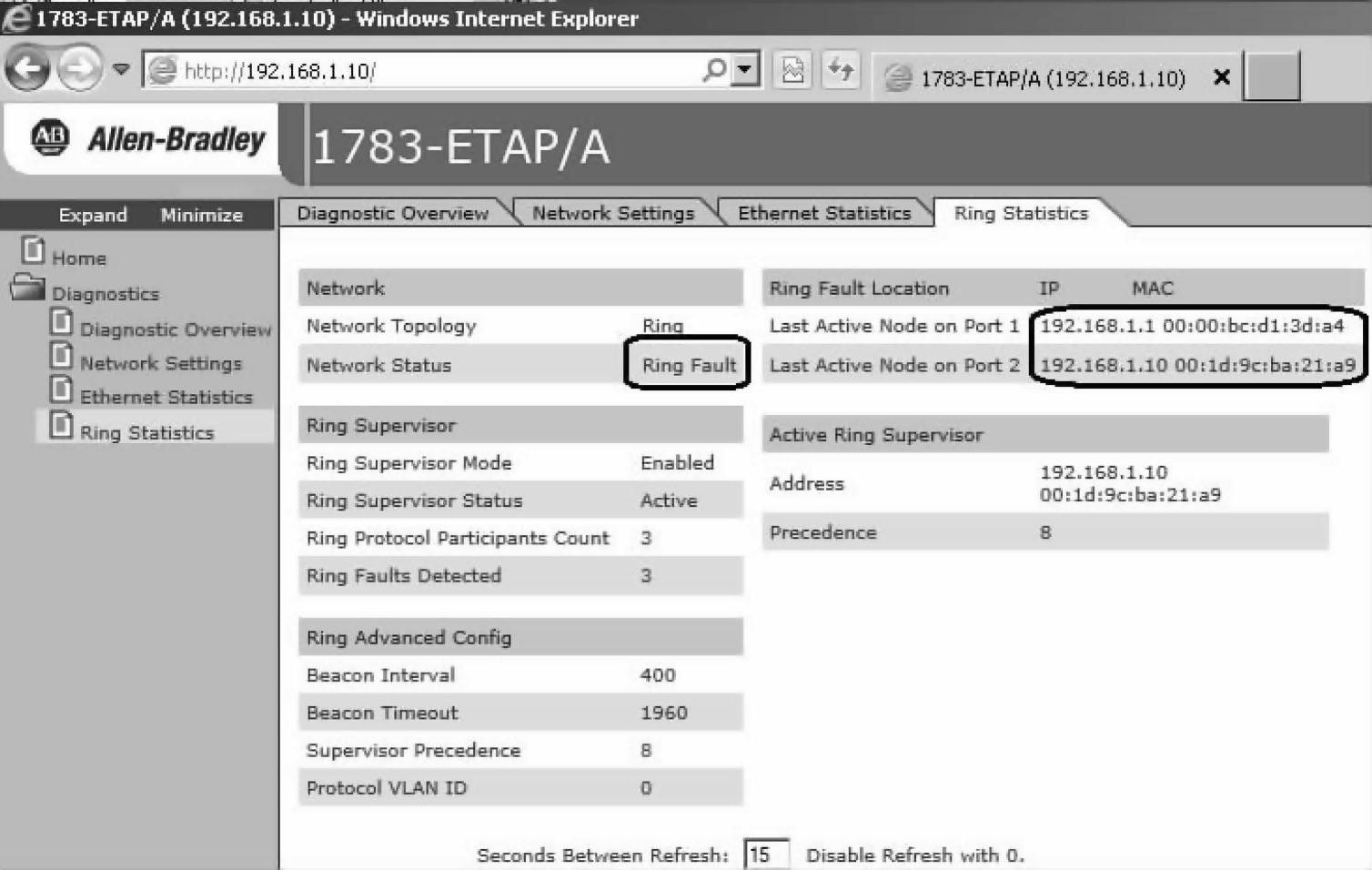
Task: Click the Beacon Timeout value 1960
Action: pyautogui.click(x=664, y=713)
